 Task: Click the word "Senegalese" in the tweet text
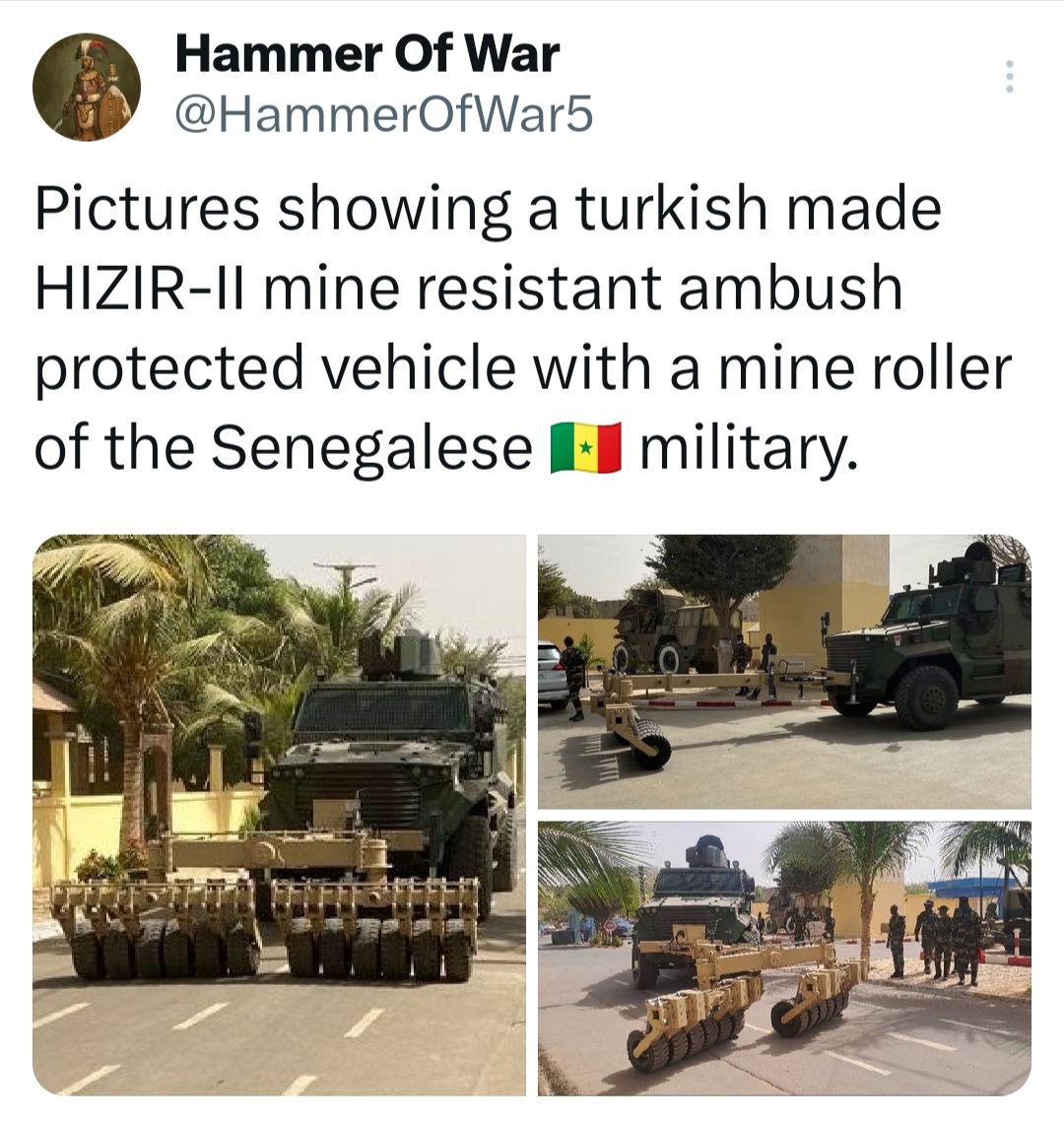(372, 446)
